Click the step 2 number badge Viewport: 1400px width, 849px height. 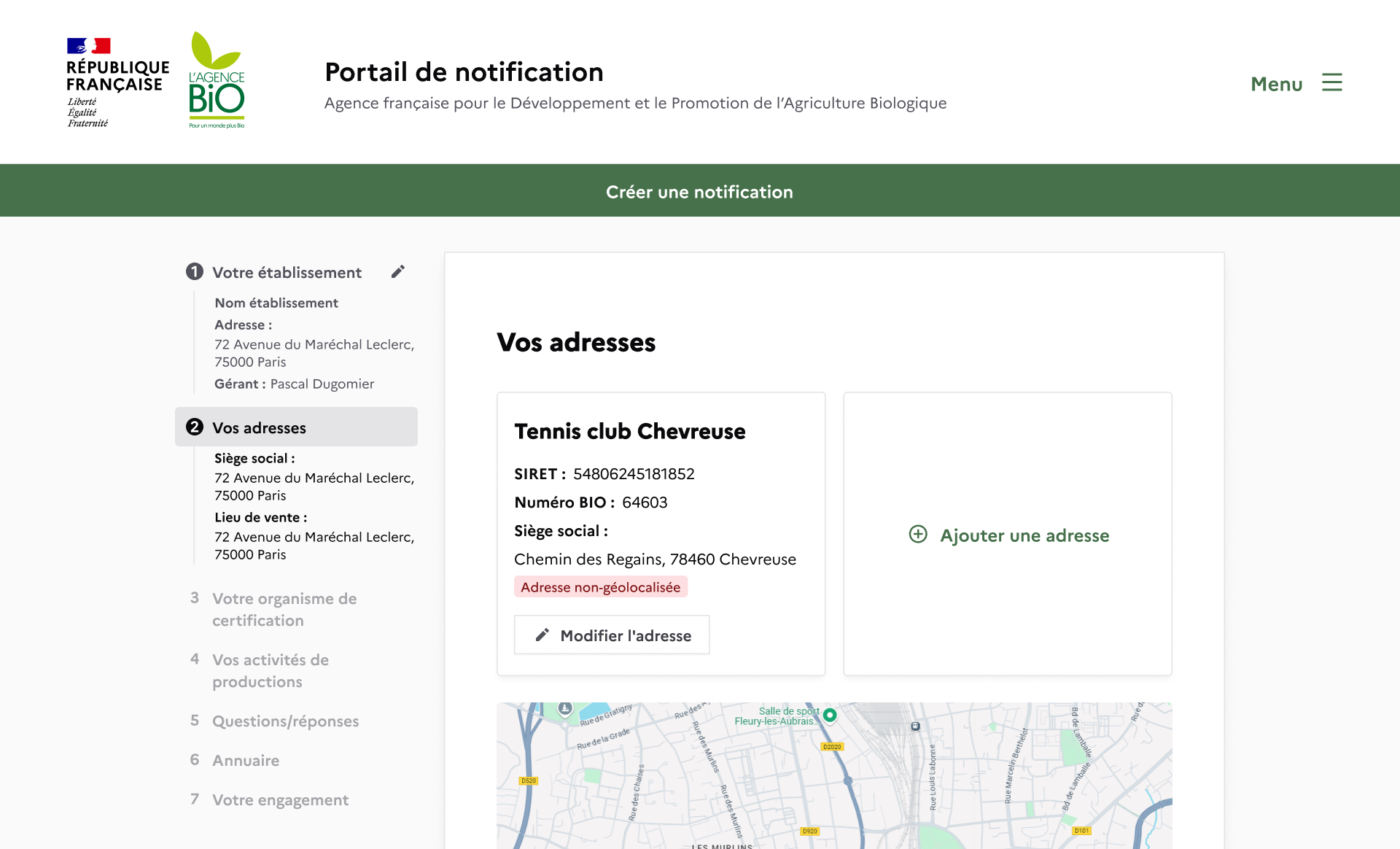point(194,427)
